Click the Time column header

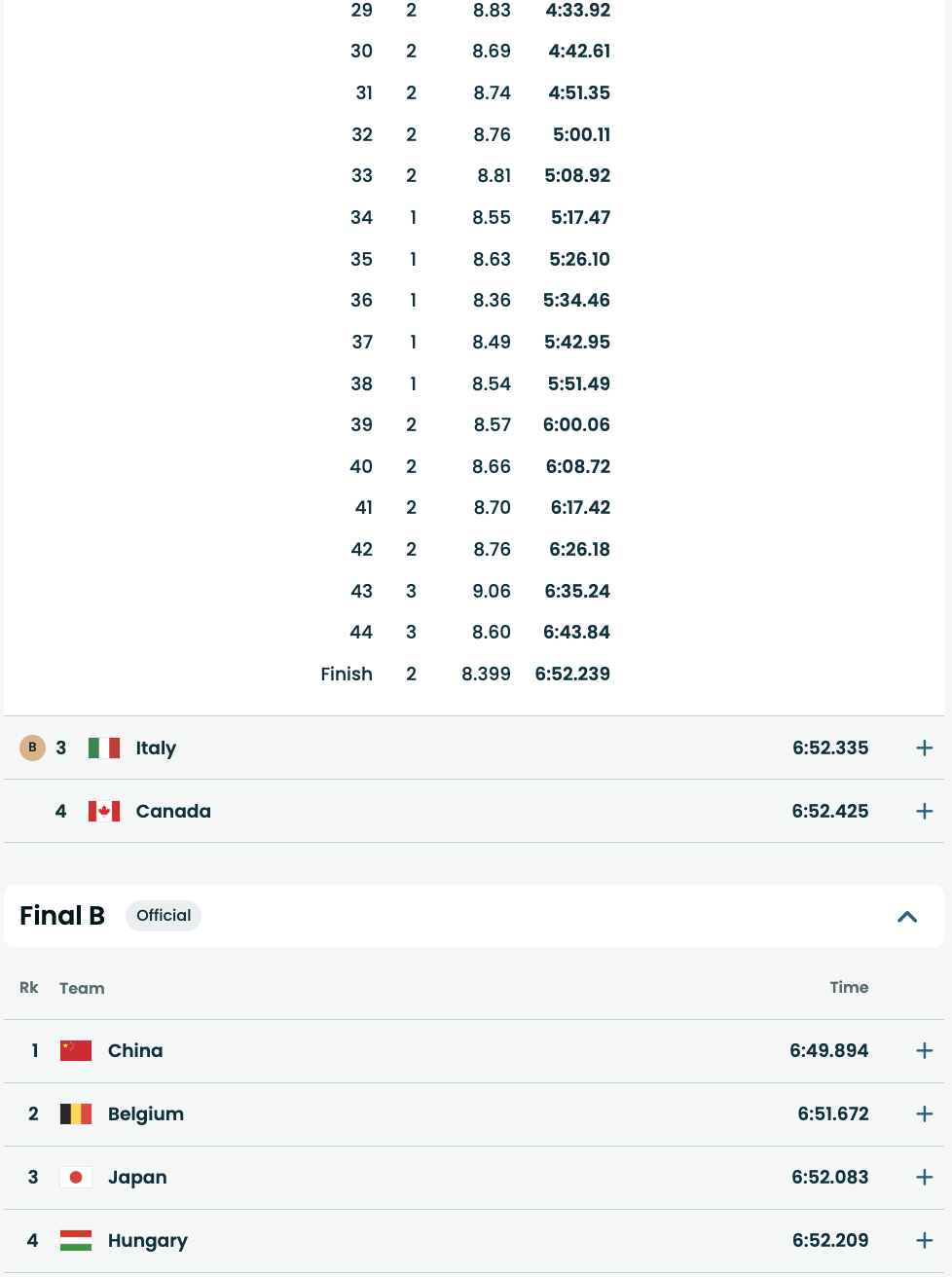(849, 987)
